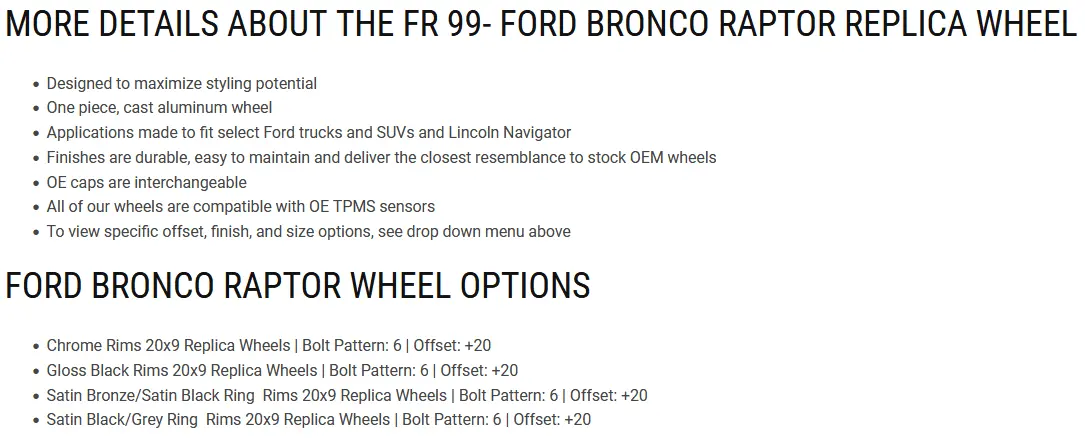Click the 'Ford Bronco Raptor Wheel Options' heading

point(298,285)
